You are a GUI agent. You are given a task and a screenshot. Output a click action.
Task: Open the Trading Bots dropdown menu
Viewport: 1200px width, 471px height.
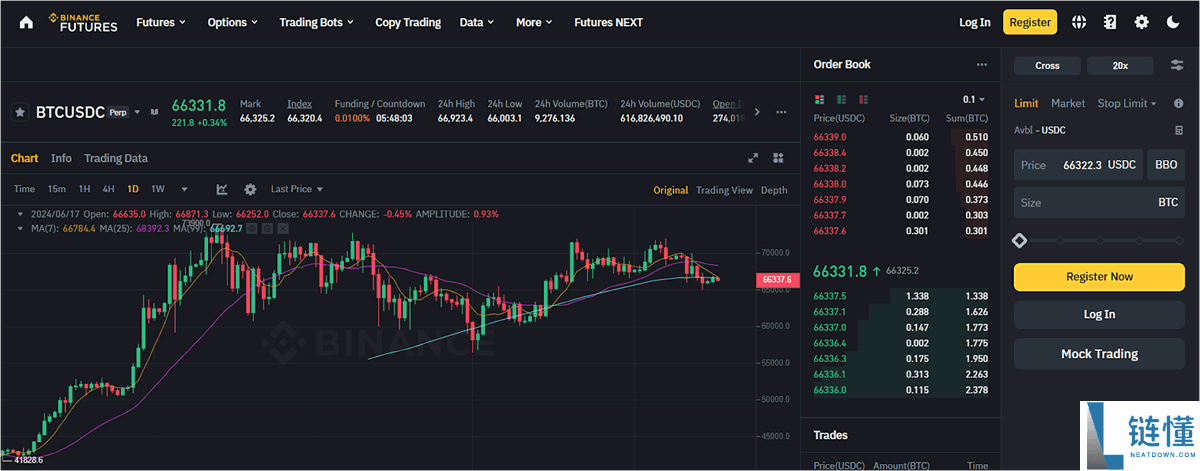point(318,22)
